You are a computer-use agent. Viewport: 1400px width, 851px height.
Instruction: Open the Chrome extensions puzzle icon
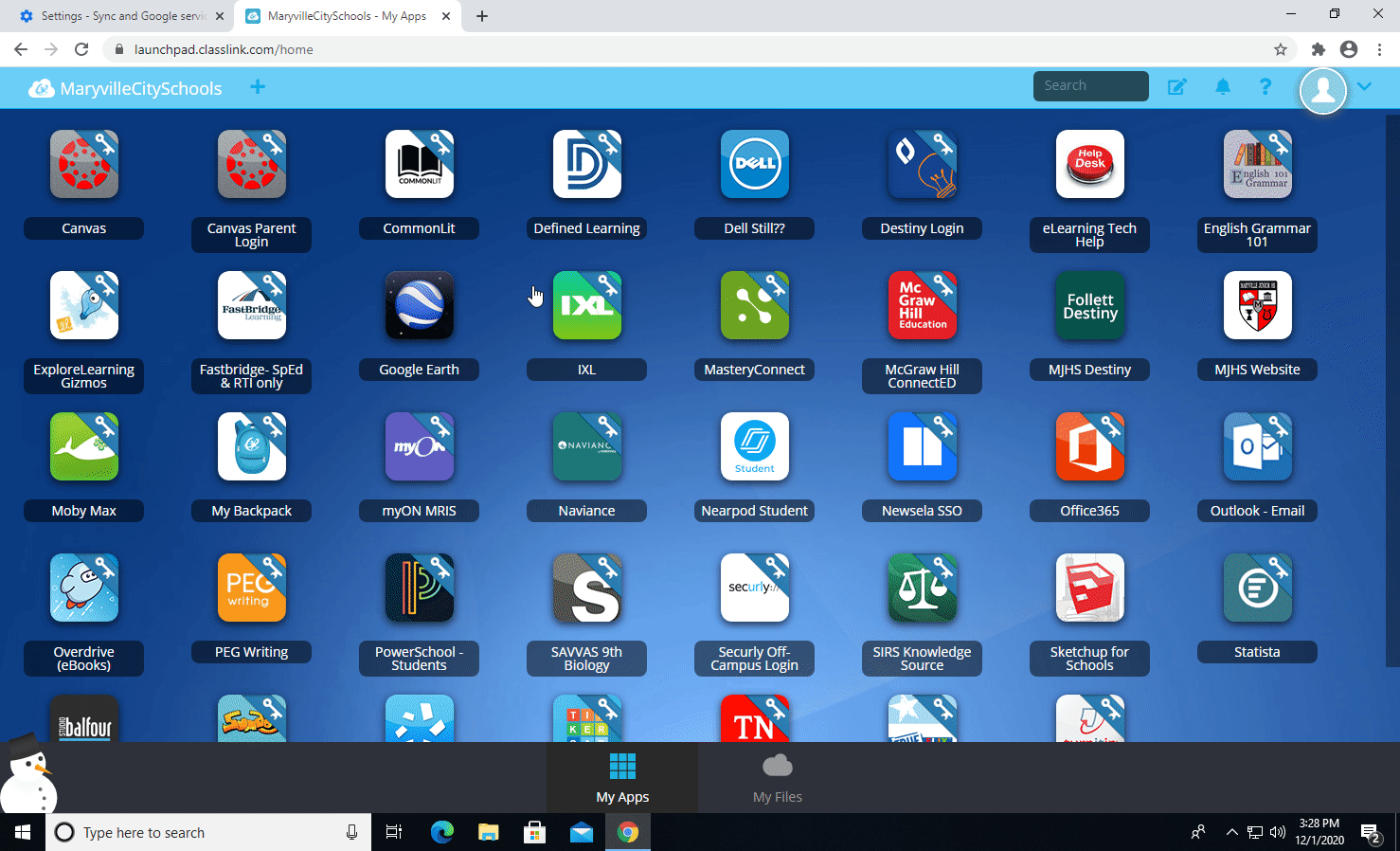click(1318, 49)
